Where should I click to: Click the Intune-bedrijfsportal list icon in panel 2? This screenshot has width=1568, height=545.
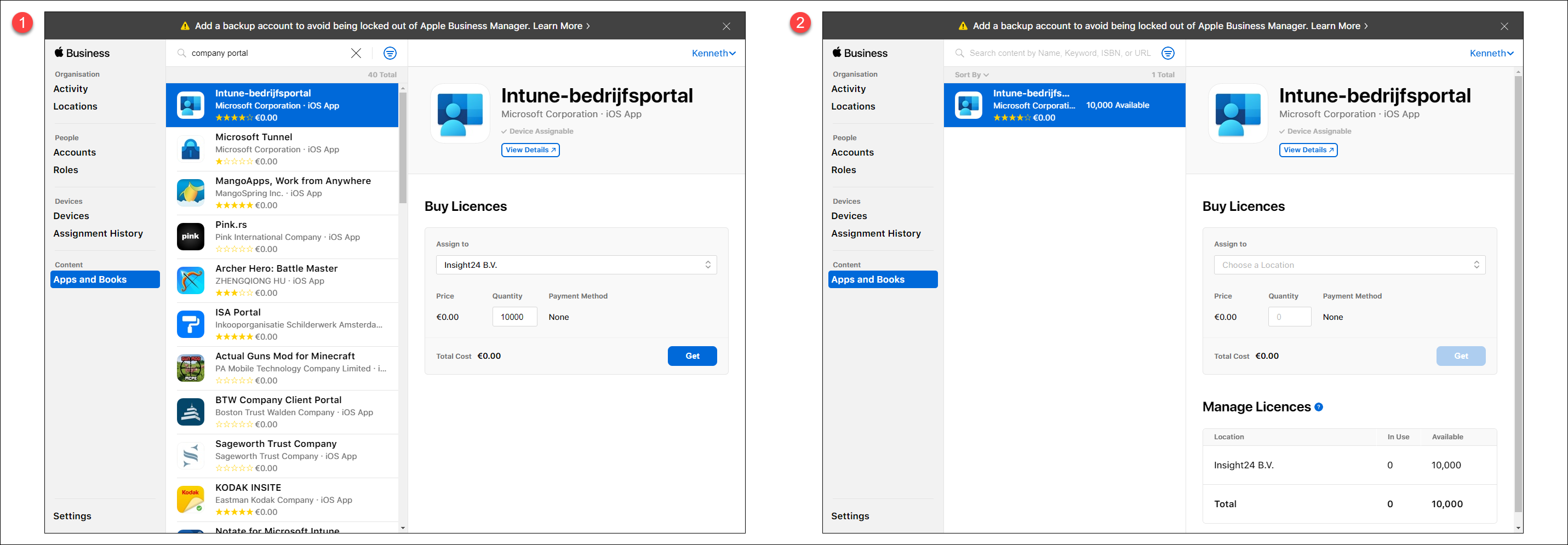(x=969, y=105)
